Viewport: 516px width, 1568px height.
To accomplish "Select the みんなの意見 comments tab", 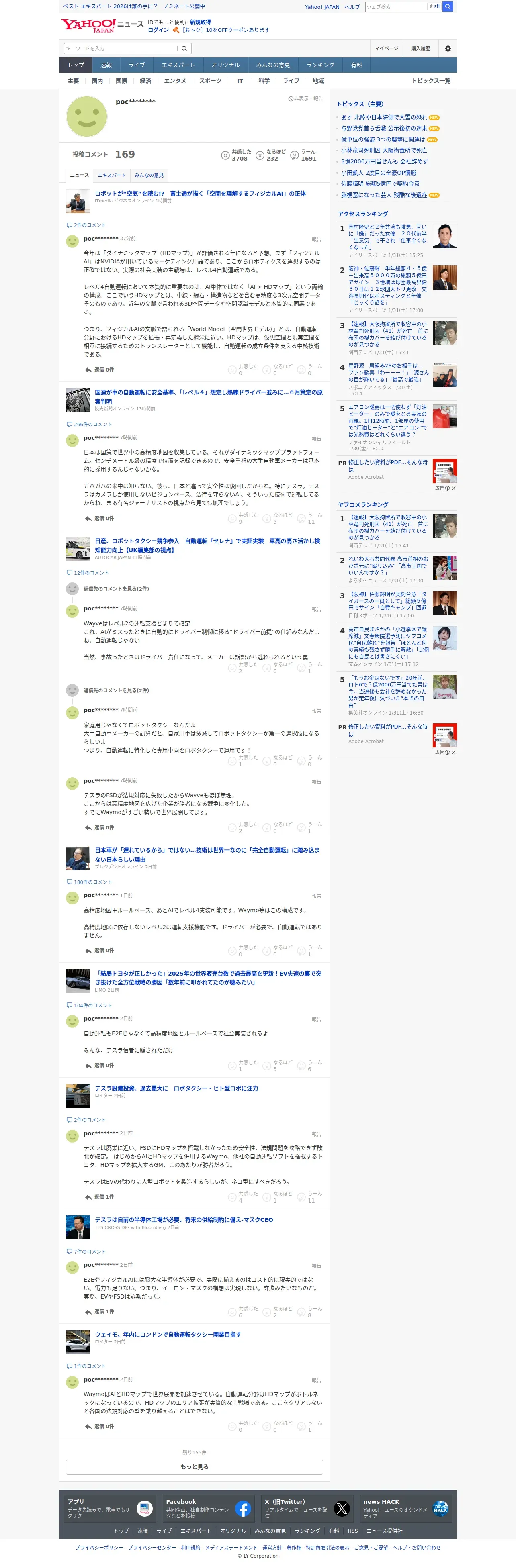I will [x=149, y=175].
